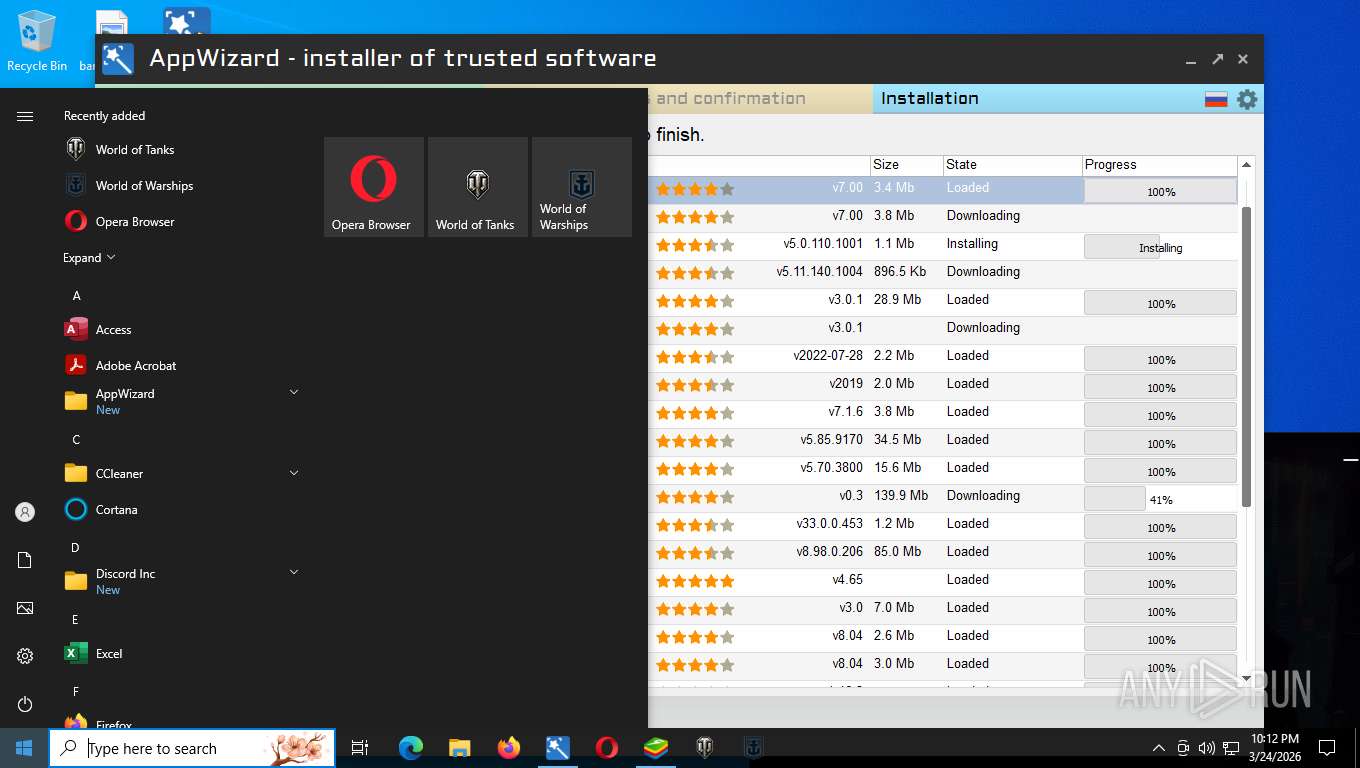Screen dimensions: 1360x768
Task: Launch Microsoft Edge from the taskbar
Action: (x=410, y=748)
